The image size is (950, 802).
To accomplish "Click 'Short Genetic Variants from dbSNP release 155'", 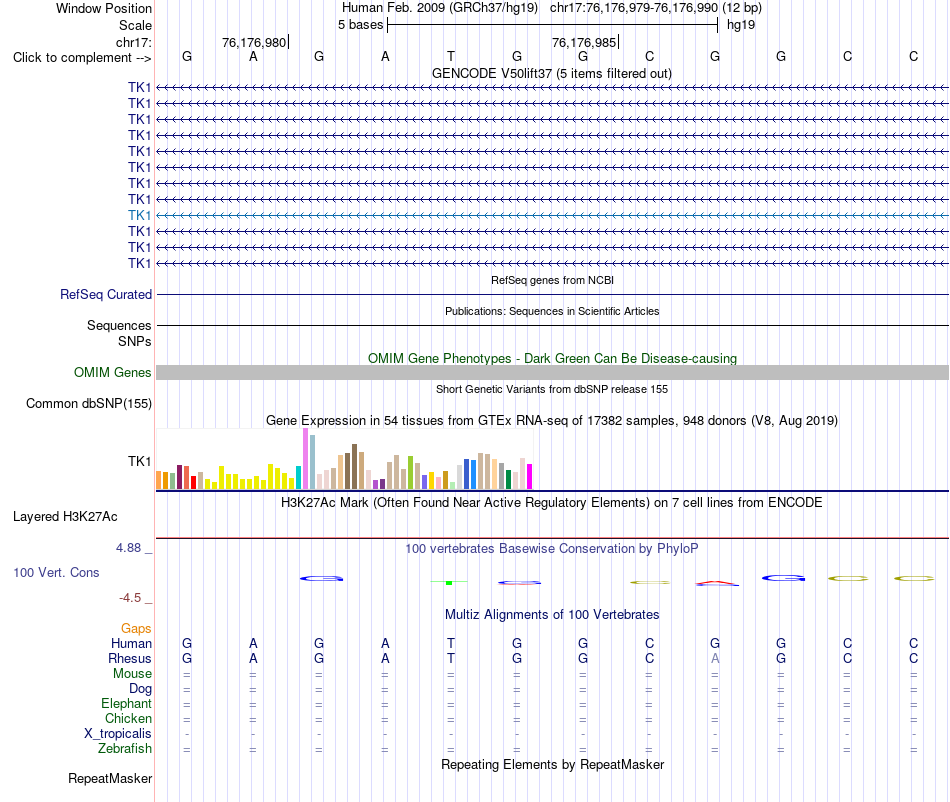I will (x=552, y=389).
